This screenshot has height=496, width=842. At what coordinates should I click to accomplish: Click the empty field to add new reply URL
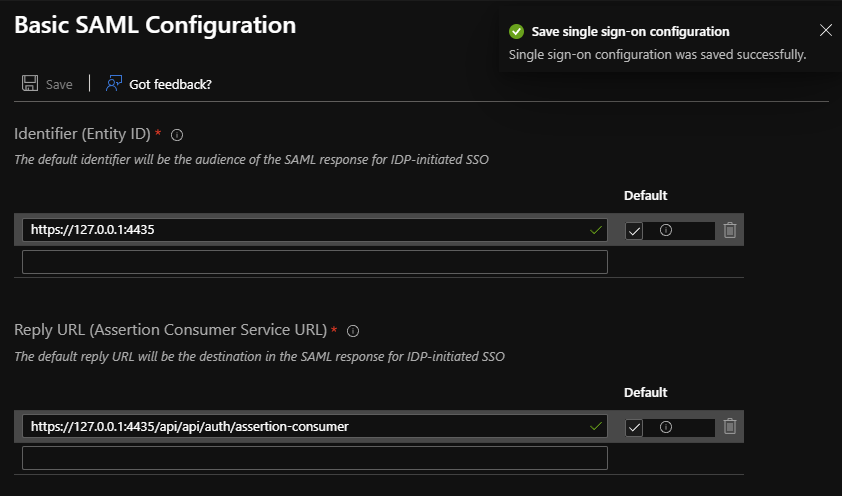coord(314,458)
